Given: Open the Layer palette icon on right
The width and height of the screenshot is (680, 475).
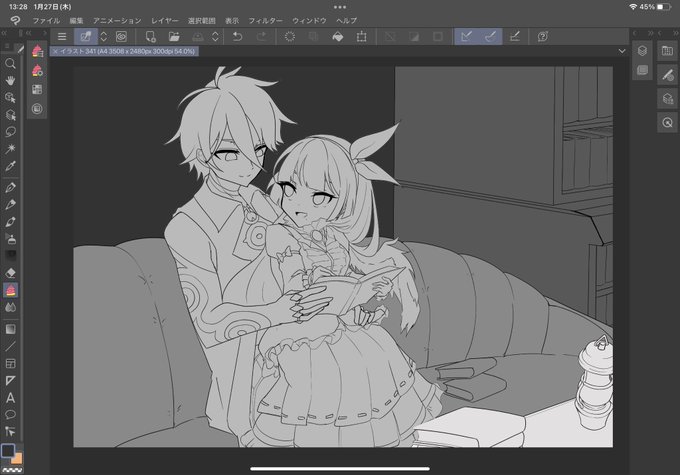Looking at the screenshot, I should 642,51.
